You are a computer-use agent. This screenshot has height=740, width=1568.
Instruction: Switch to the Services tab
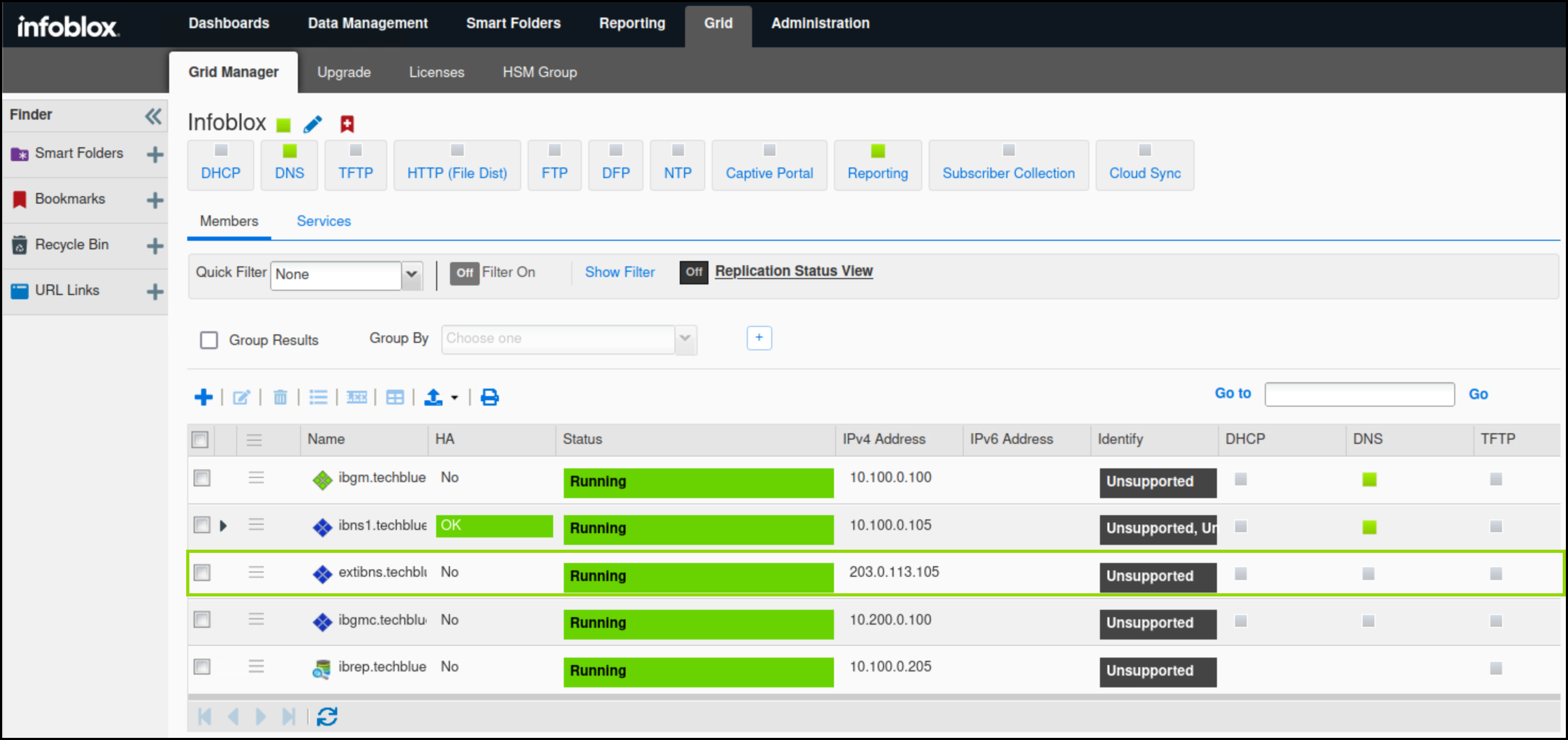click(323, 221)
